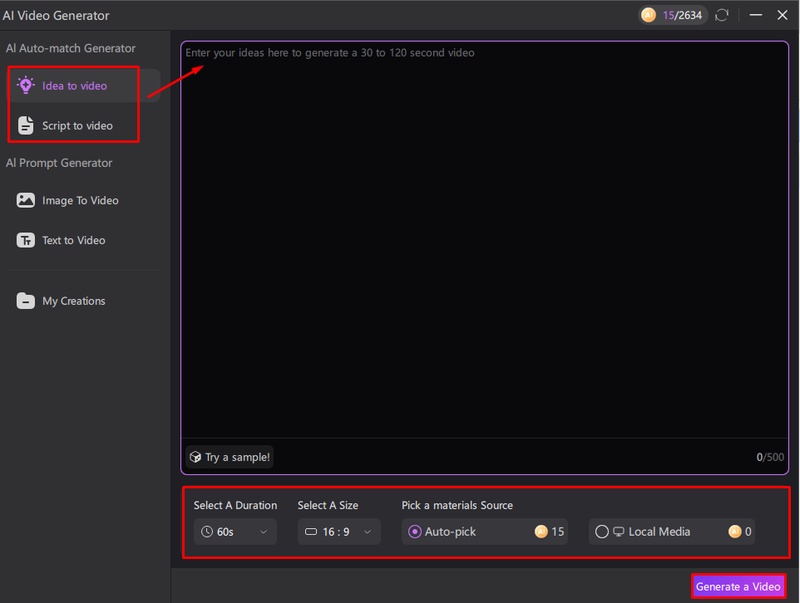Expand the 16:9 size dropdown
800x603 pixels.
click(x=338, y=533)
